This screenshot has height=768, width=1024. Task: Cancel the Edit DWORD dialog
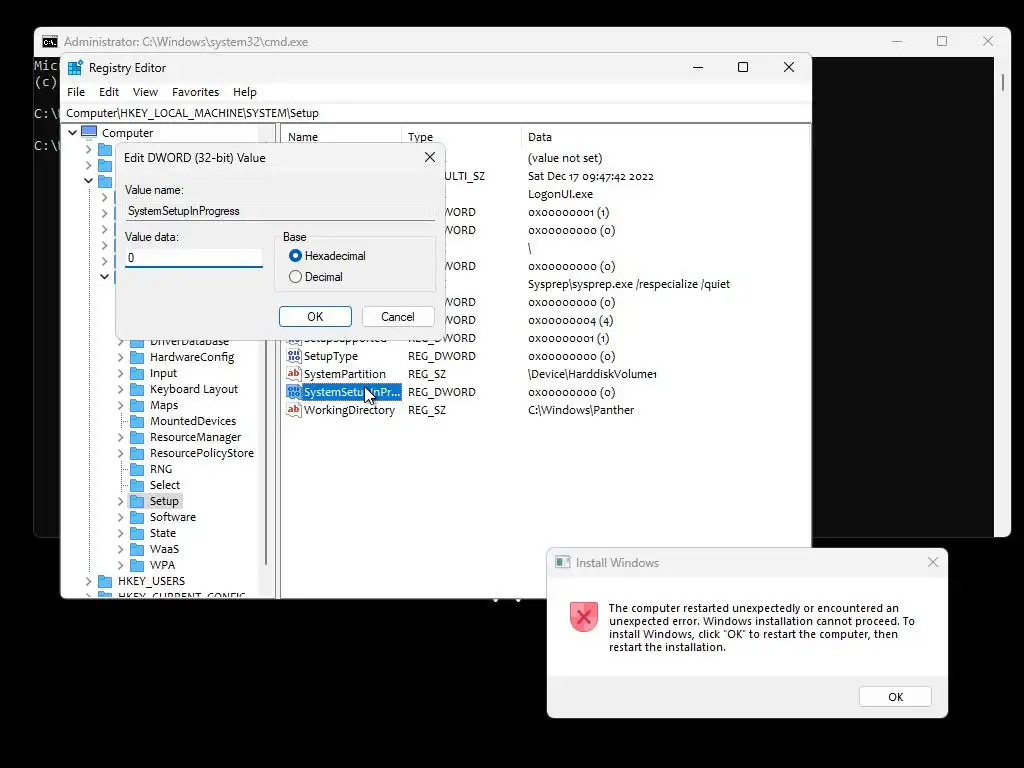pos(398,317)
